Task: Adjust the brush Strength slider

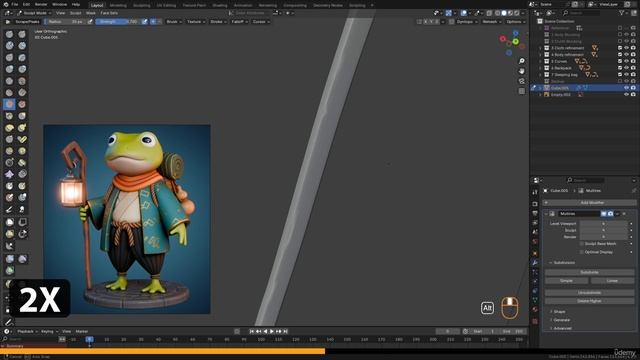Action: click(x=118, y=22)
